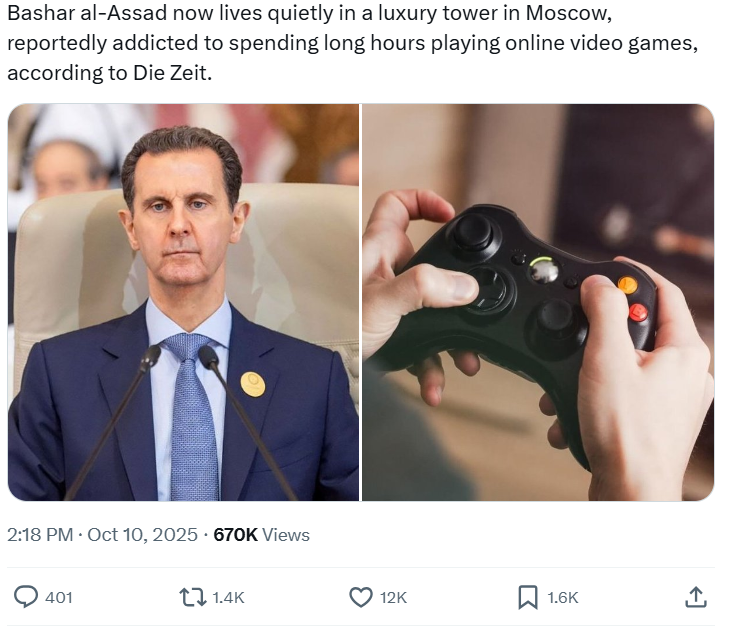737x627 pixels.
Task: Click the yellow lapel pin in photo
Action: (253, 384)
